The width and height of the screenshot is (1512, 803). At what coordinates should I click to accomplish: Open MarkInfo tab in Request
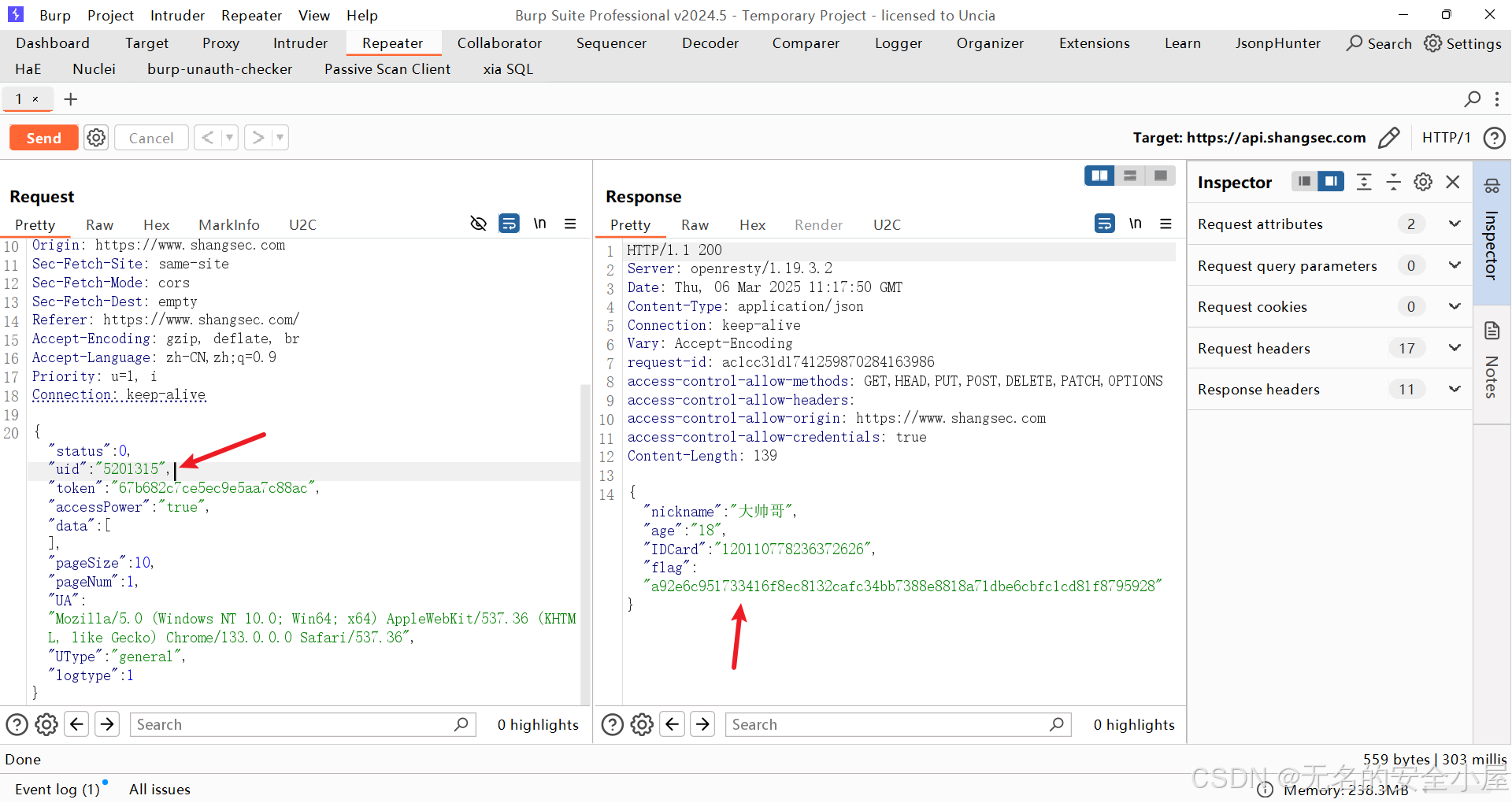click(x=229, y=225)
